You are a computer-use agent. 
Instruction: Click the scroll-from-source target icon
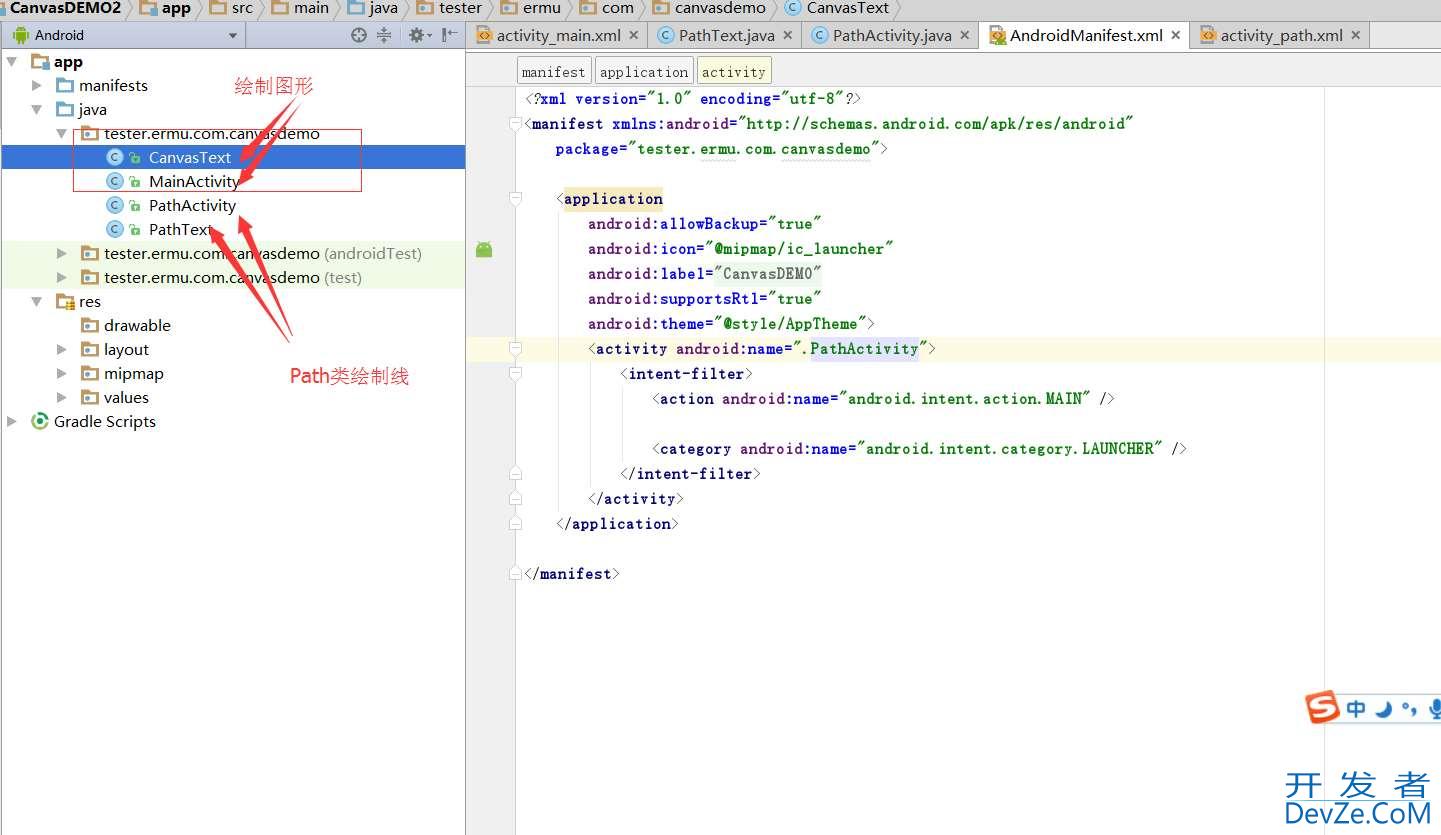(x=359, y=35)
